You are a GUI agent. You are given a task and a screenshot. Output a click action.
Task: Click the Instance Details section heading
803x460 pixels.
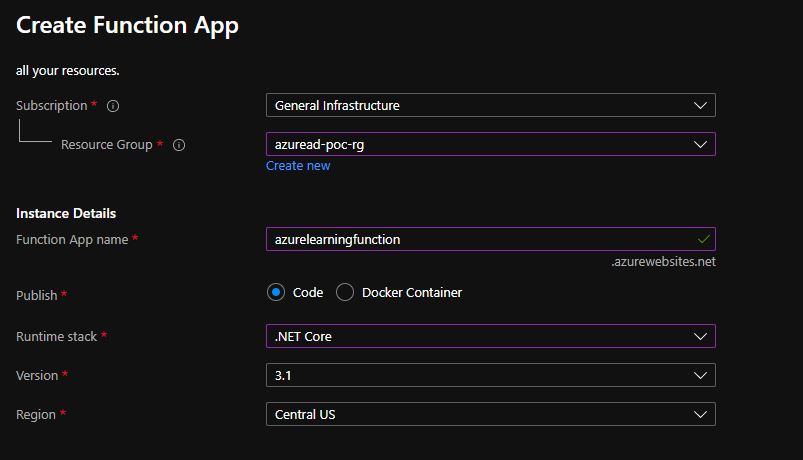coord(66,213)
